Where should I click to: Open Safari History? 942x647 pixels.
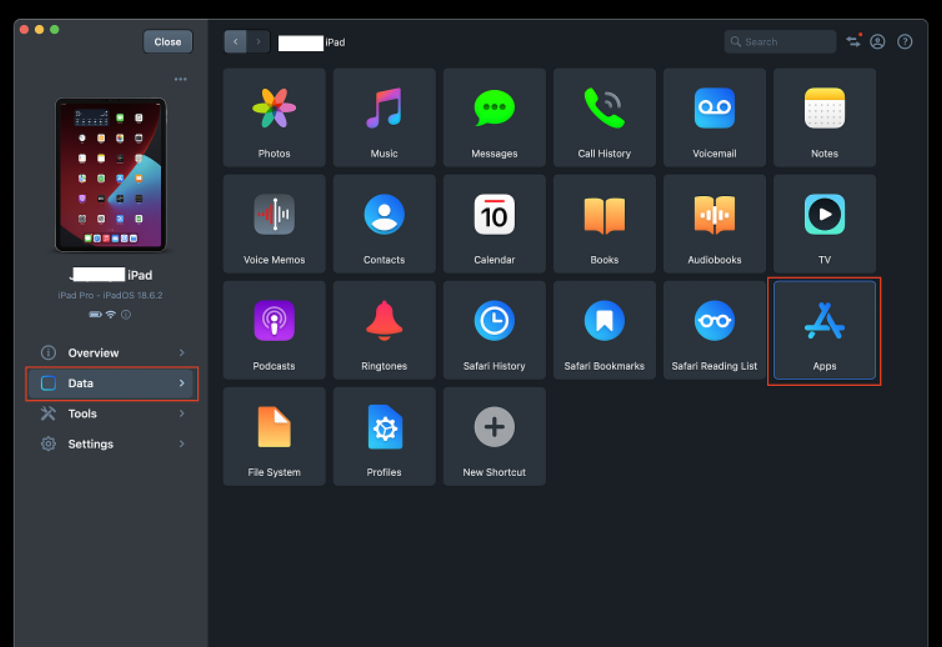(x=494, y=330)
